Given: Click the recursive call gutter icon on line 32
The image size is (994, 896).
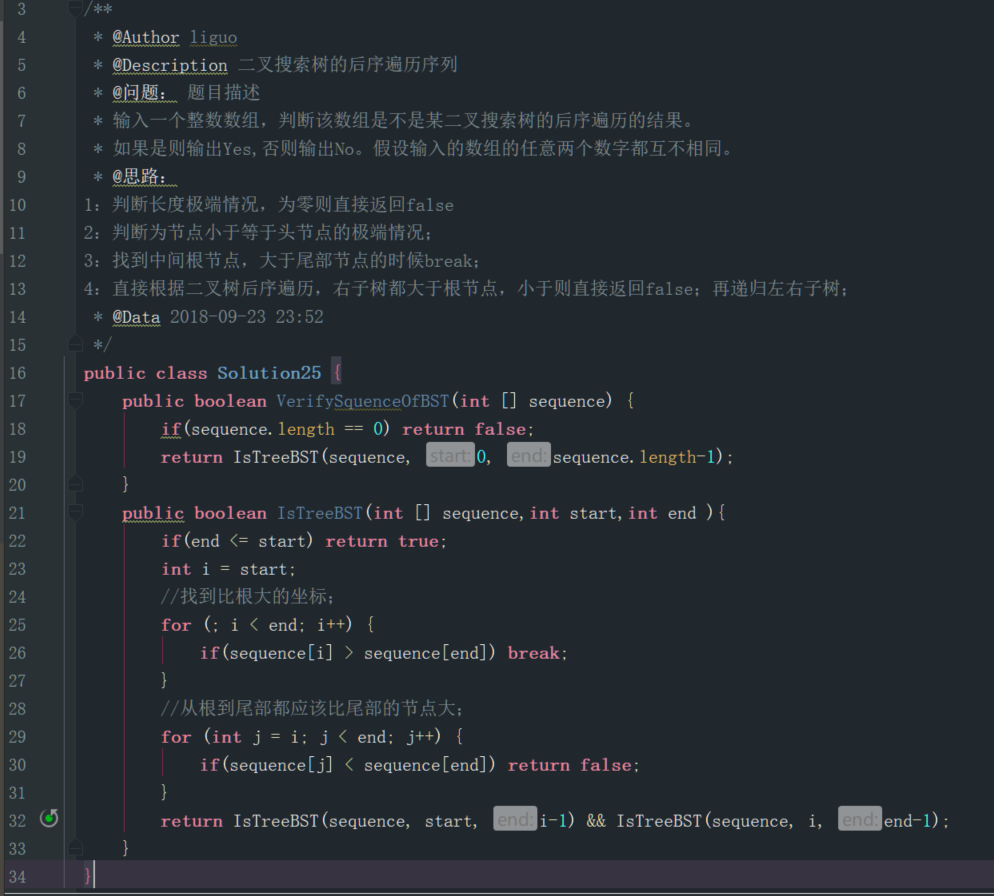Looking at the screenshot, I should tap(49, 819).
